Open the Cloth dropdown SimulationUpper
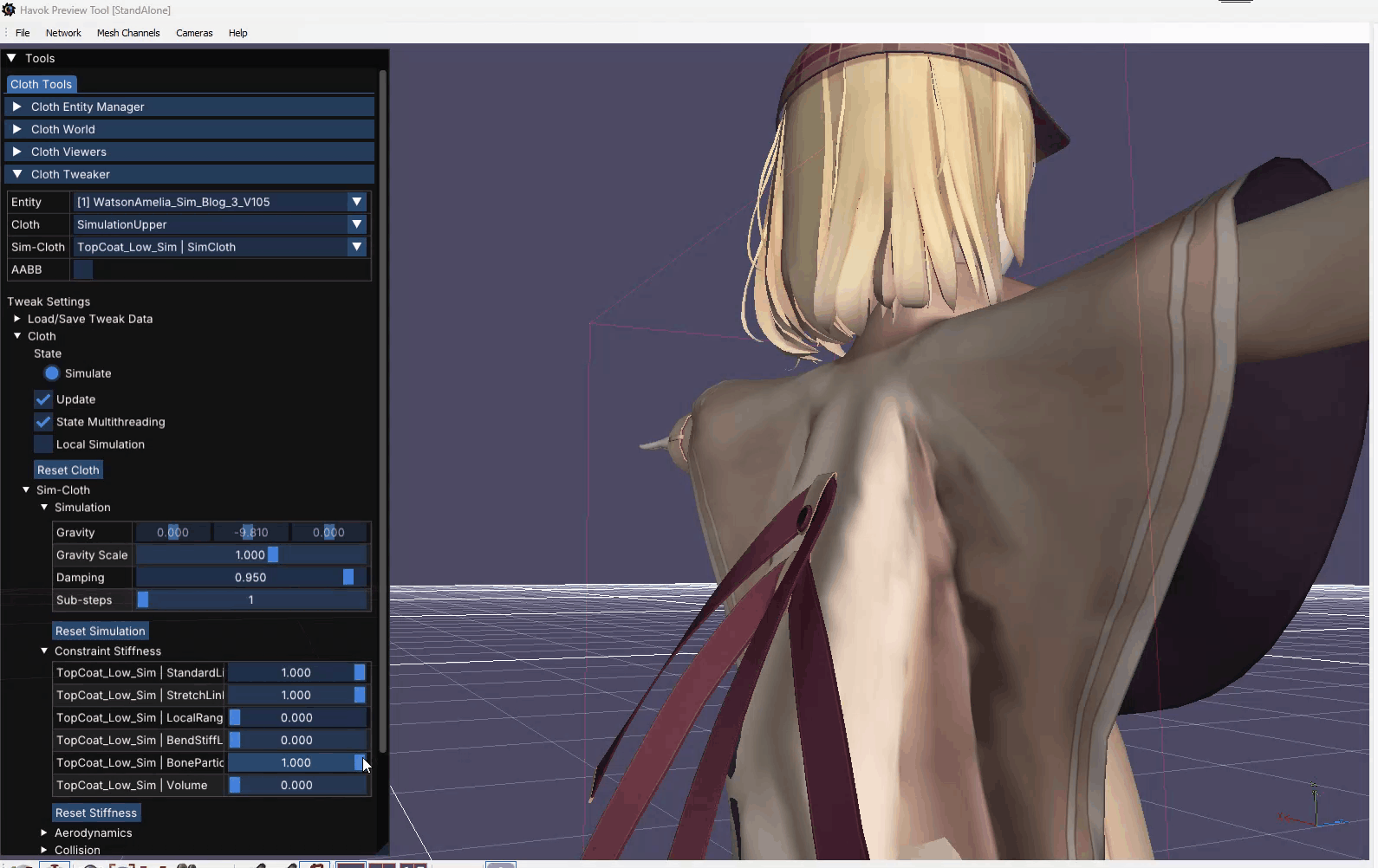The image size is (1378, 868). [x=220, y=224]
